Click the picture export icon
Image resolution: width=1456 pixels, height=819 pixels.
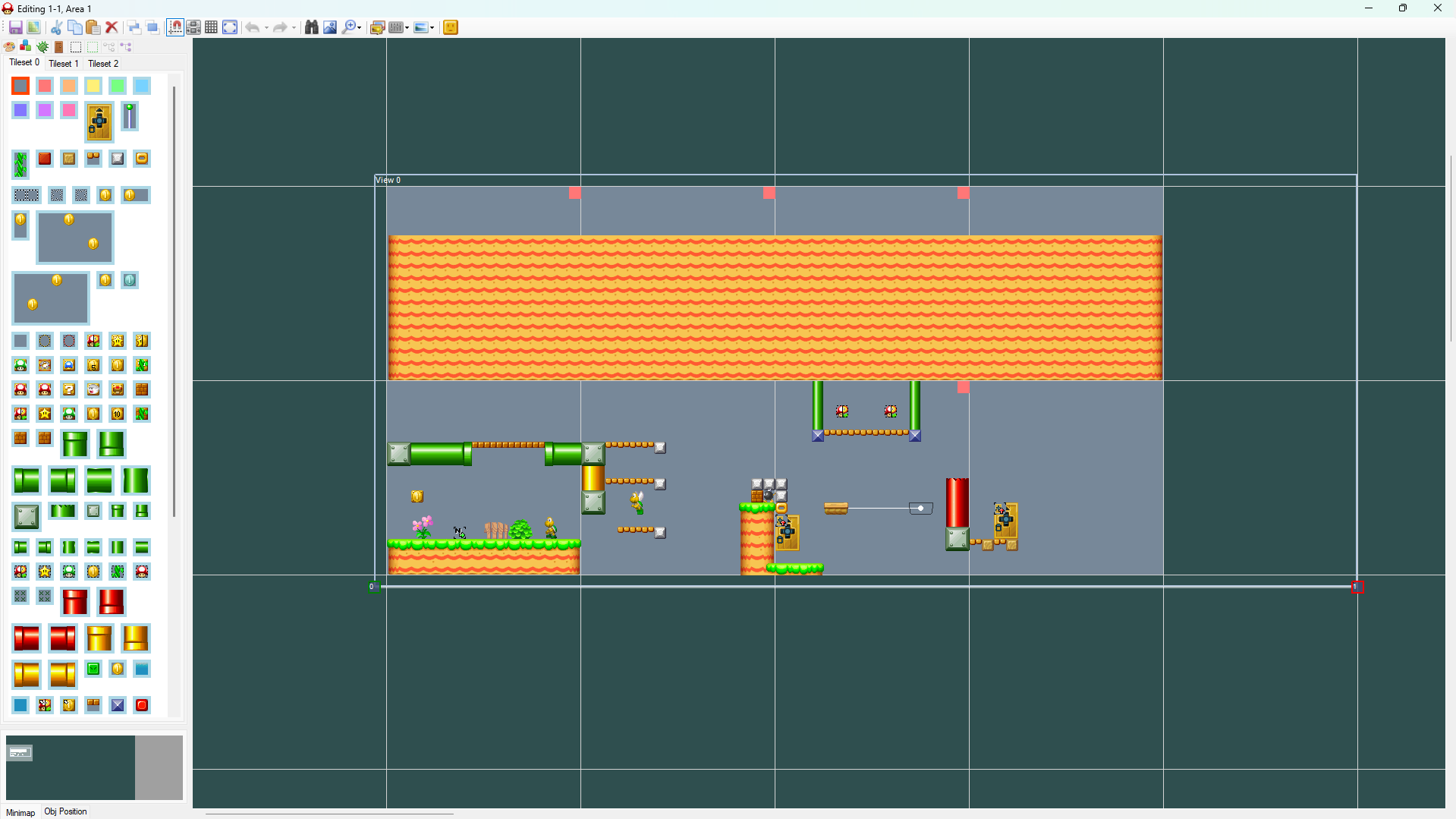click(330, 27)
